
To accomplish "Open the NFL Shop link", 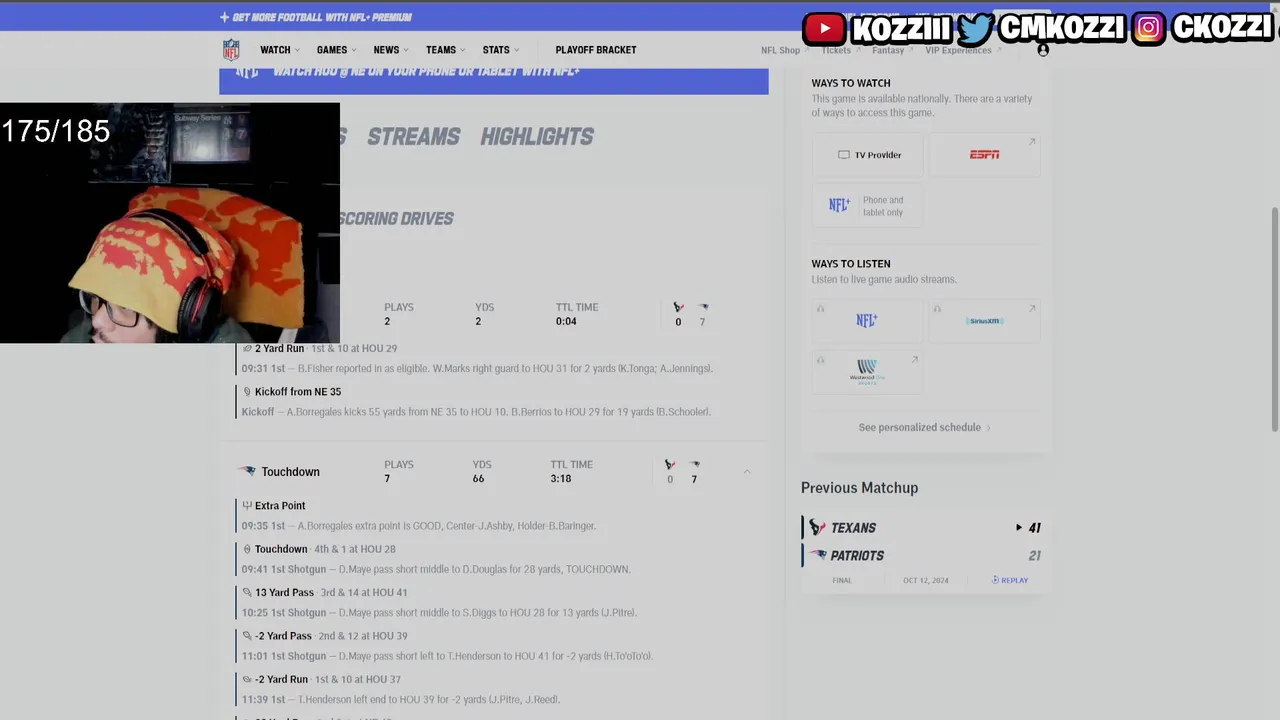I will [783, 50].
